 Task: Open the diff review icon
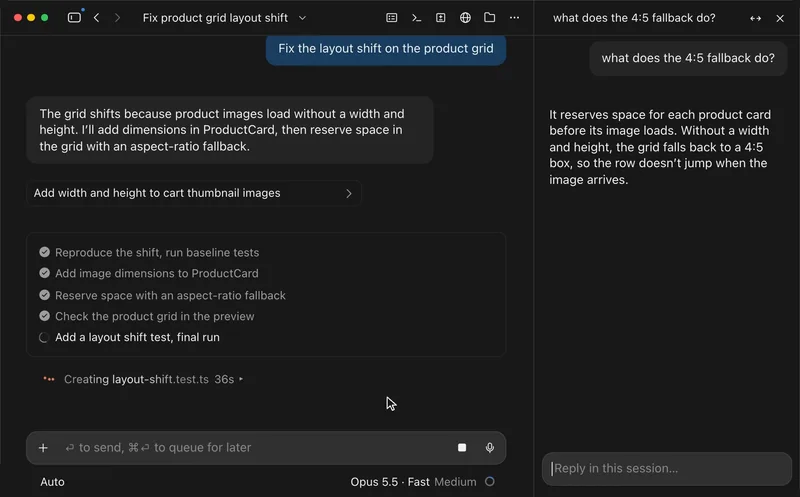(440, 17)
